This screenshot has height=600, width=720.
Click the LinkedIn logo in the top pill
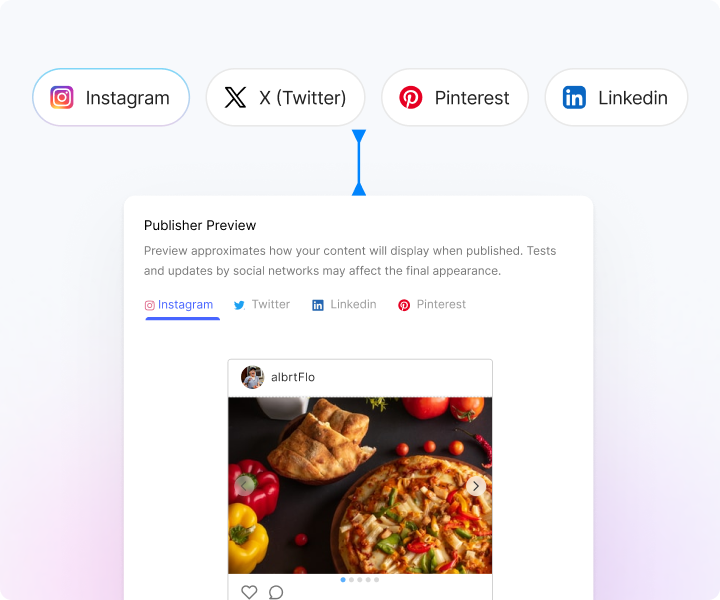click(x=574, y=97)
